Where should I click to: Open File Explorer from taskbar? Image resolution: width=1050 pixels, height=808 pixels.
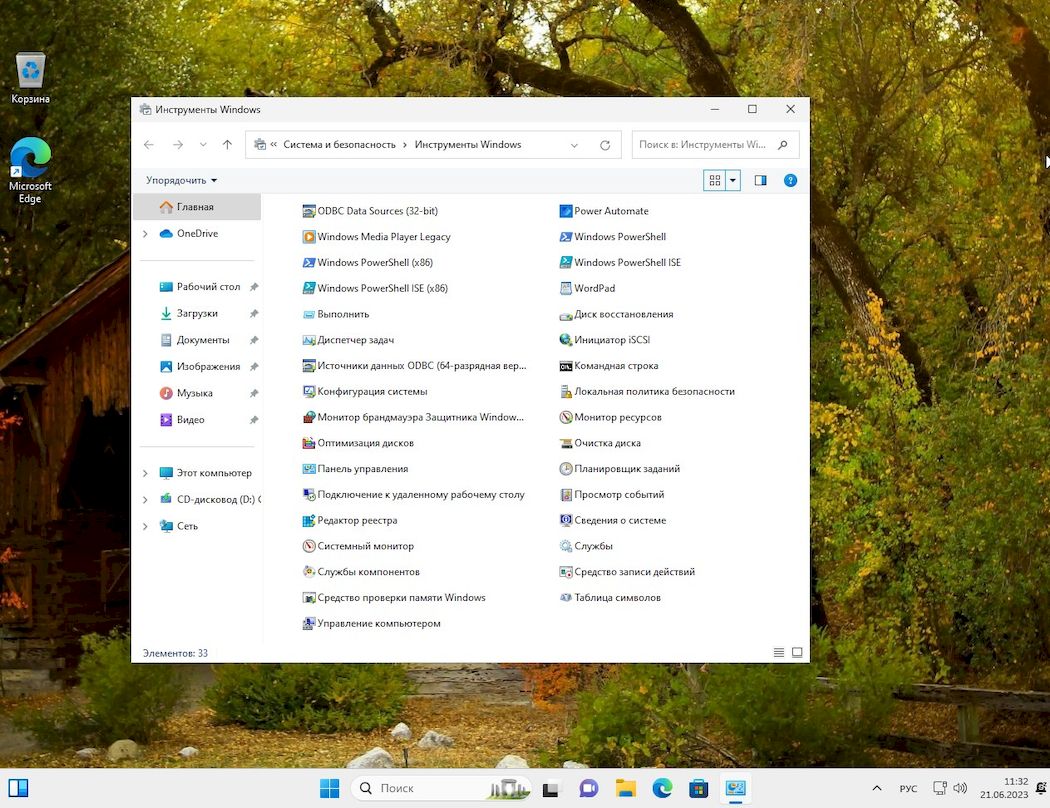pyautogui.click(x=625, y=789)
